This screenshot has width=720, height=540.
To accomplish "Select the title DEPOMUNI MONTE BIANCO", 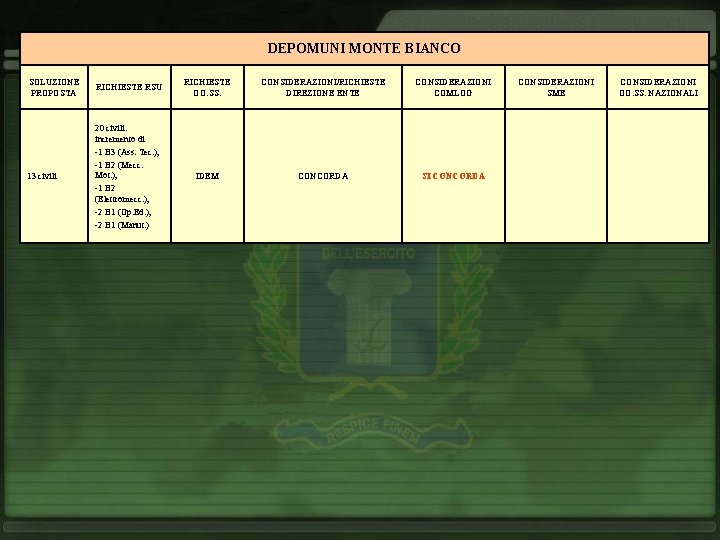I will 364,48.
